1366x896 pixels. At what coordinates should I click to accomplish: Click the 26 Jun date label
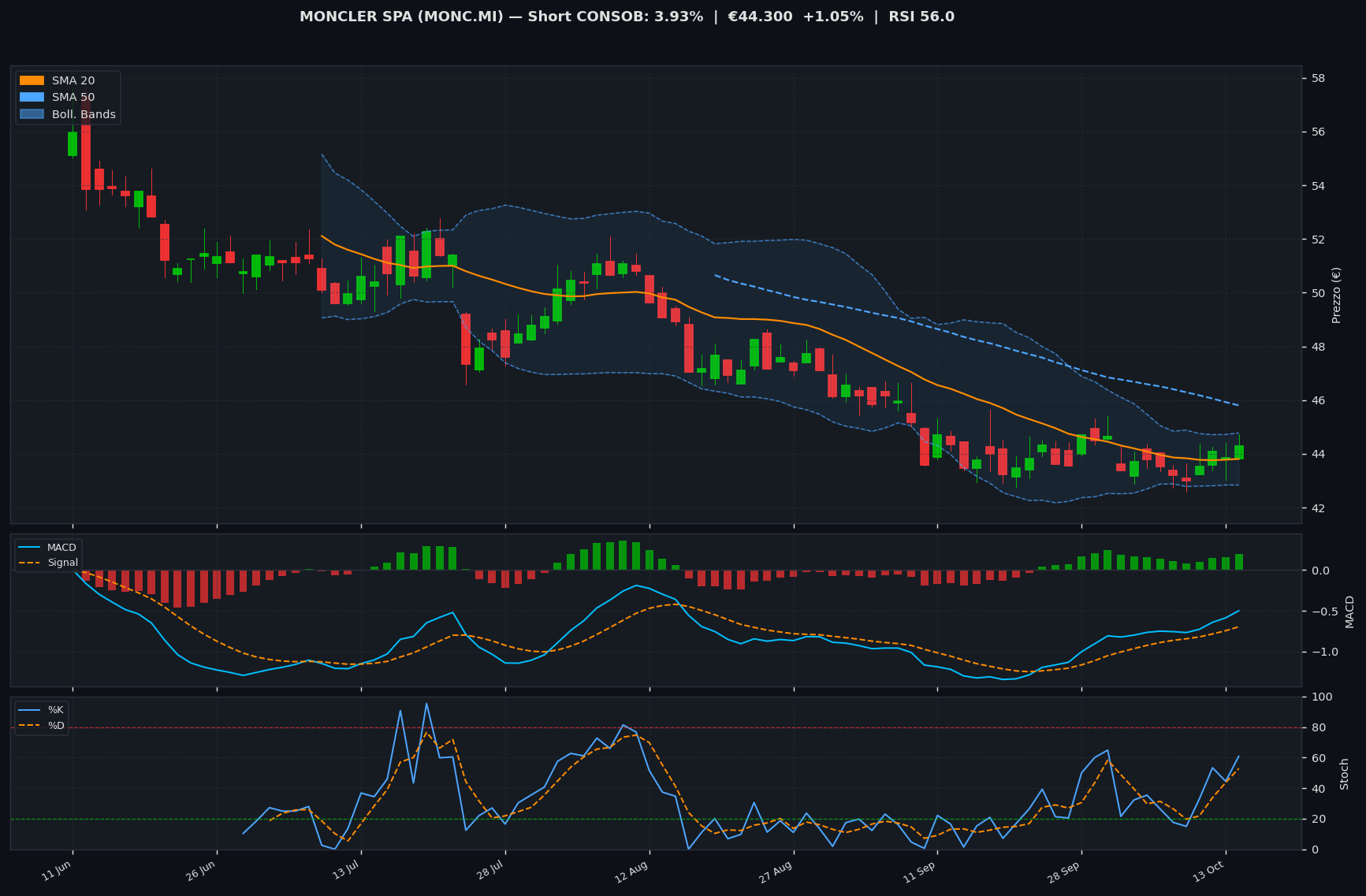tap(201, 871)
